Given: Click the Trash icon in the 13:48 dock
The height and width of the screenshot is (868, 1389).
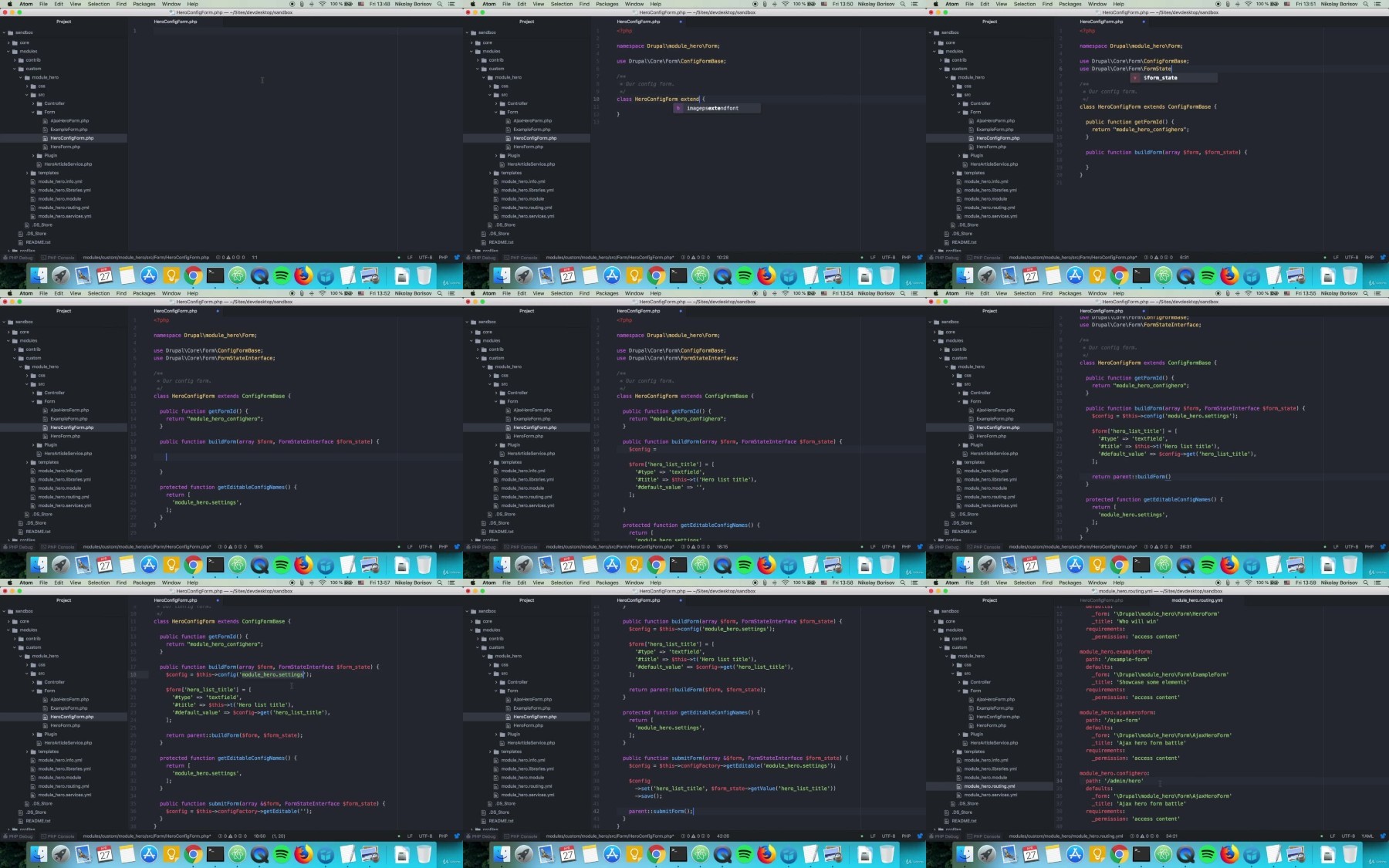Looking at the screenshot, I should click(x=424, y=275).
